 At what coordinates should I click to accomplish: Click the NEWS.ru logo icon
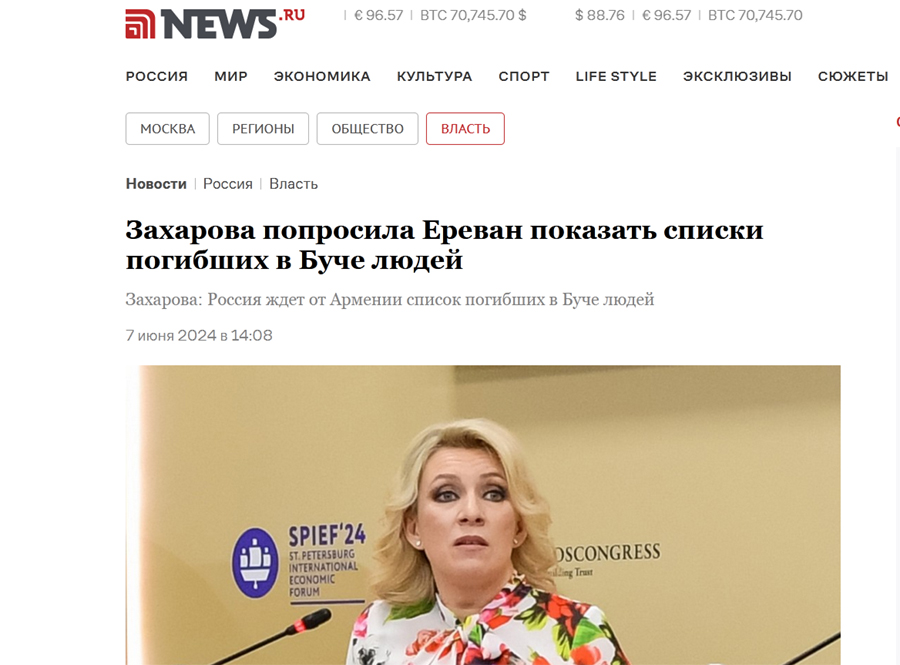[x=140, y=24]
